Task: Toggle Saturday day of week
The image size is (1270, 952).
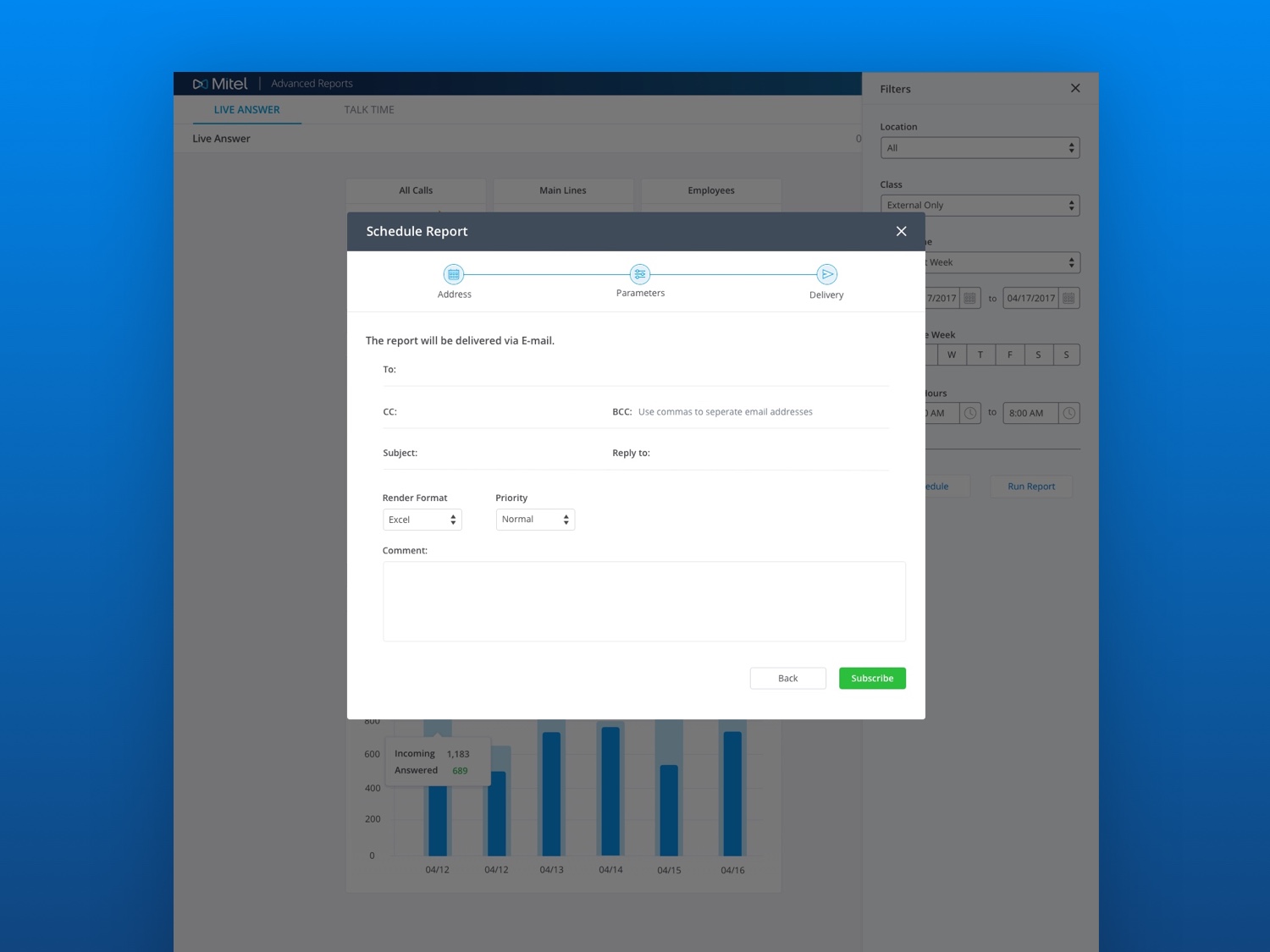Action: click(x=1038, y=355)
